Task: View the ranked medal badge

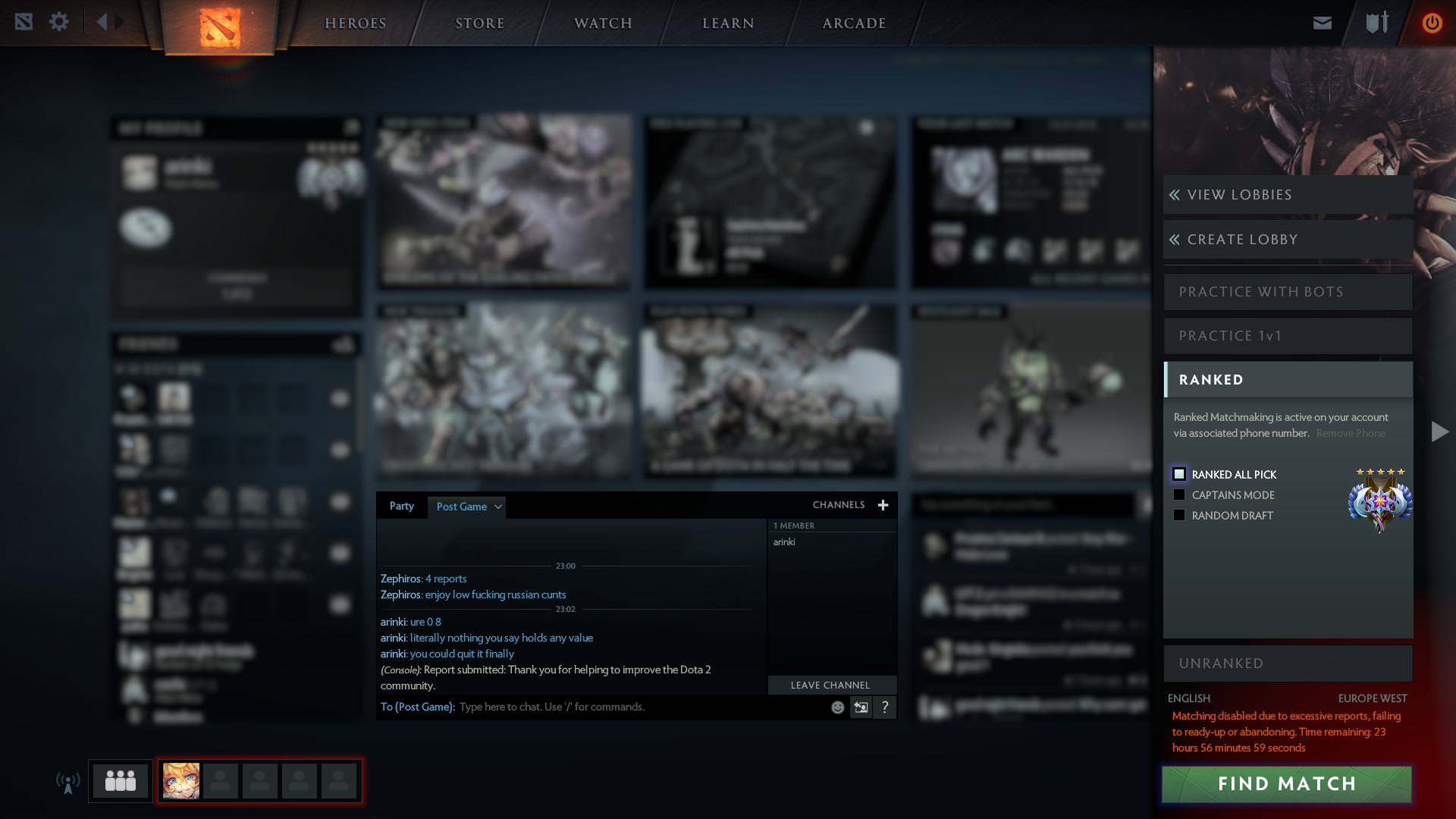Action: [1380, 501]
